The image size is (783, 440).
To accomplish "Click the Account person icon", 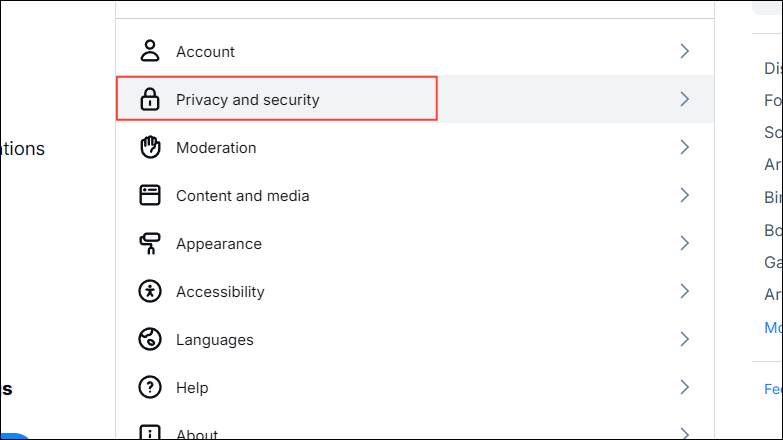I will [150, 51].
